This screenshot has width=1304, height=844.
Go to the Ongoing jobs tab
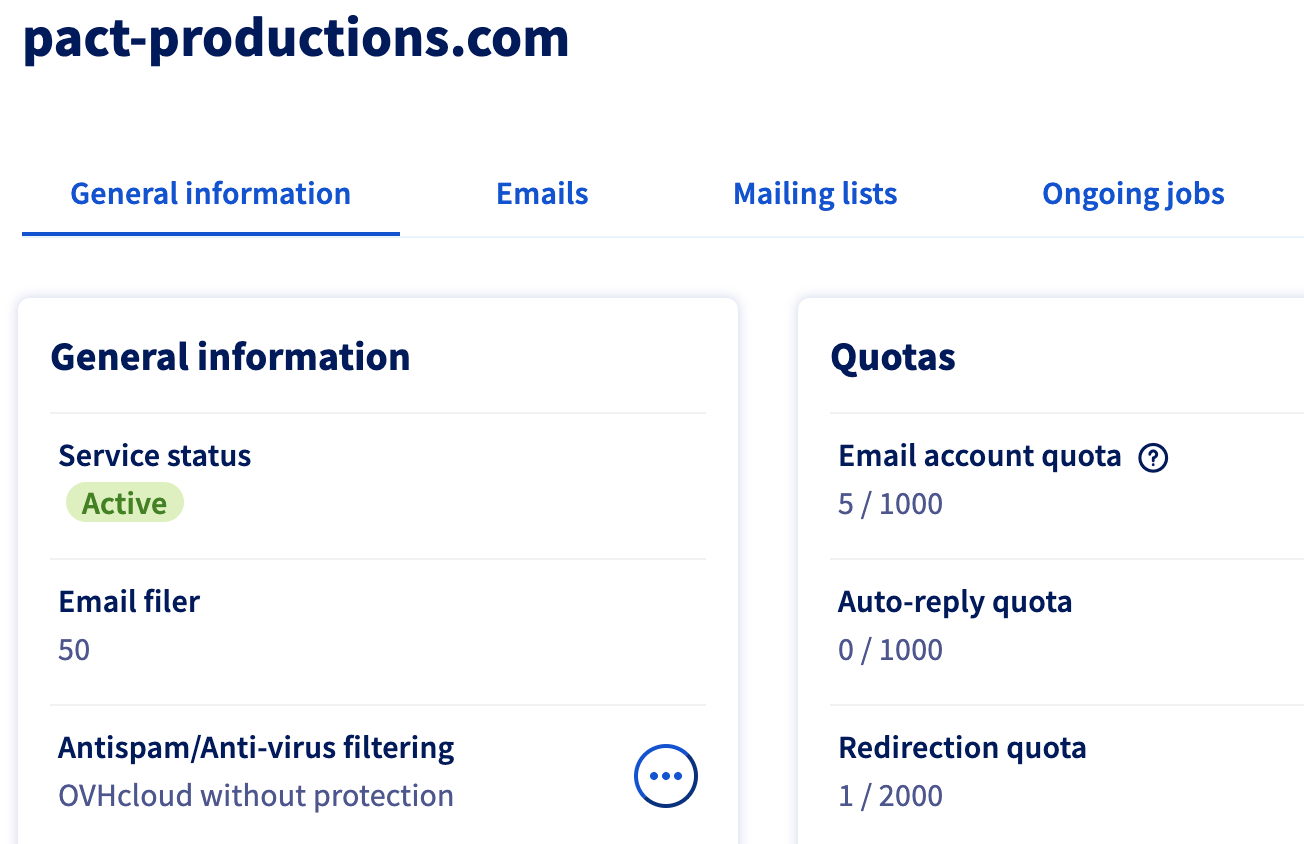tap(1133, 193)
